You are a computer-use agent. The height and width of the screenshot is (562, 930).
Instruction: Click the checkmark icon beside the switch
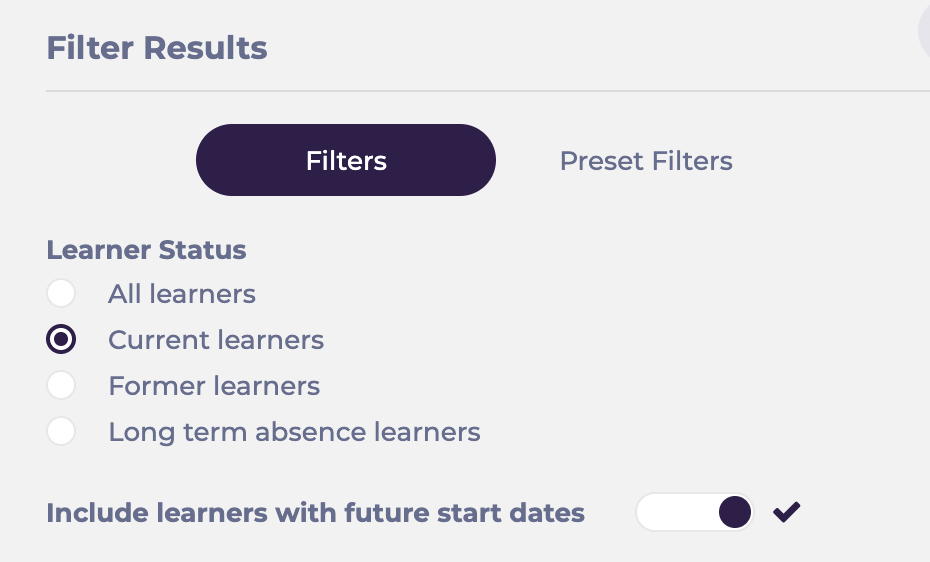(x=787, y=513)
